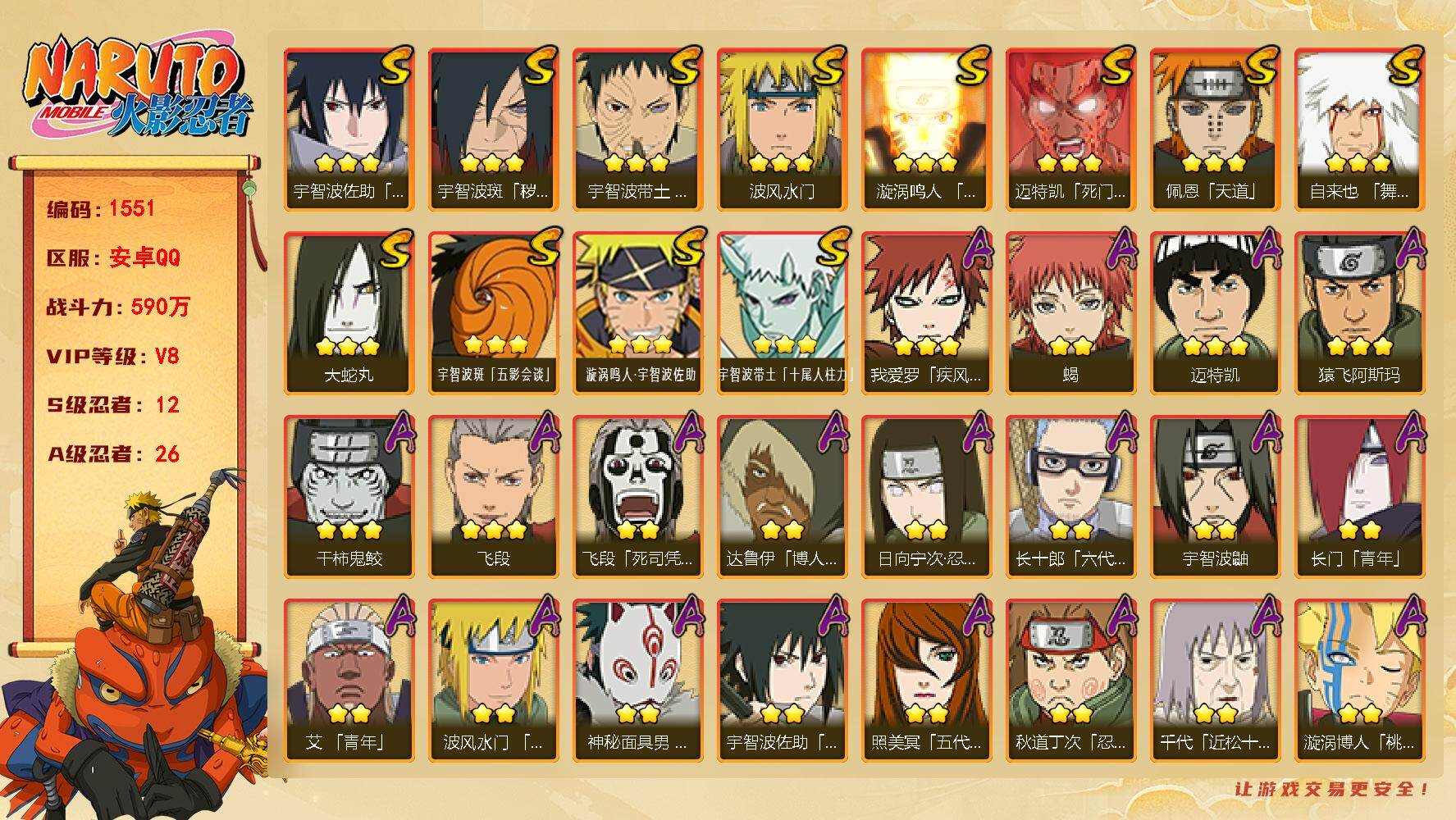This screenshot has height=820, width=1456.
Task: Click the 长门「青年」card
Action: pos(1359,497)
